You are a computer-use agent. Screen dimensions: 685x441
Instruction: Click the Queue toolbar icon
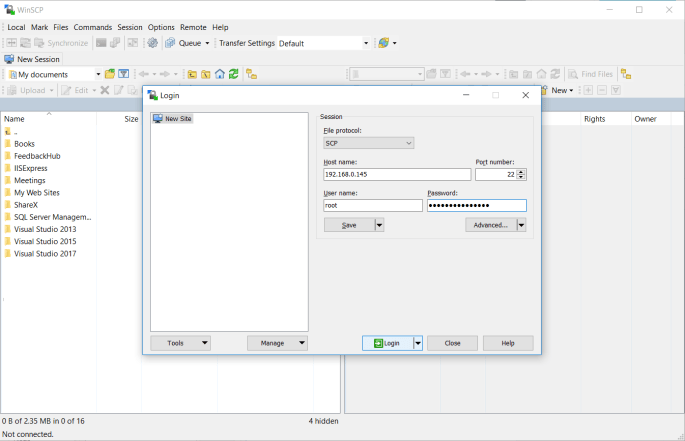pyautogui.click(x=170, y=43)
